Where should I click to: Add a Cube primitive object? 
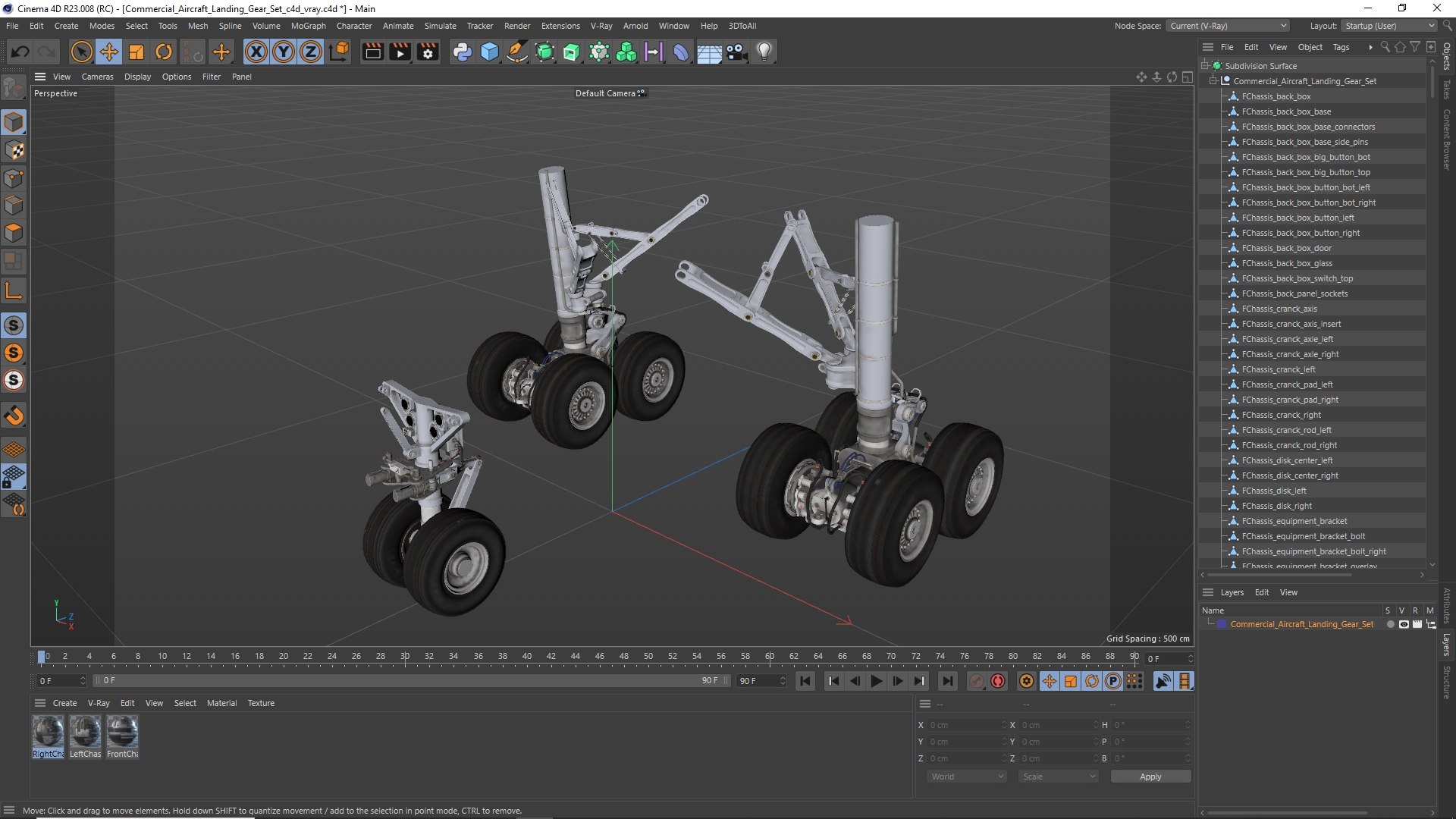[490, 52]
